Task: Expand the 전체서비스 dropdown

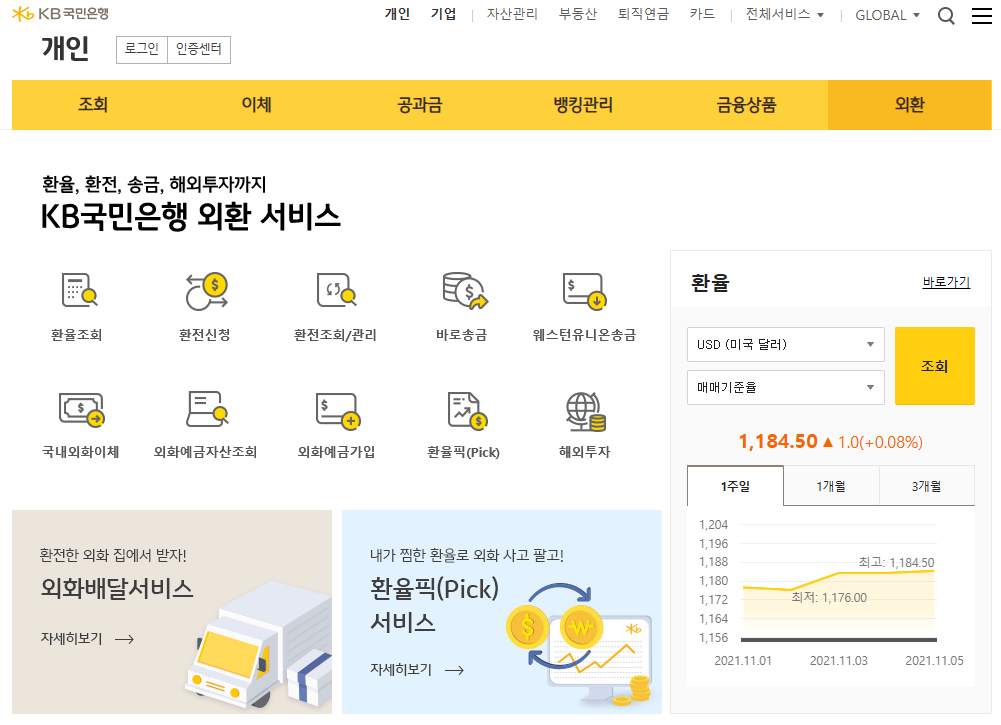Action: 785,15
